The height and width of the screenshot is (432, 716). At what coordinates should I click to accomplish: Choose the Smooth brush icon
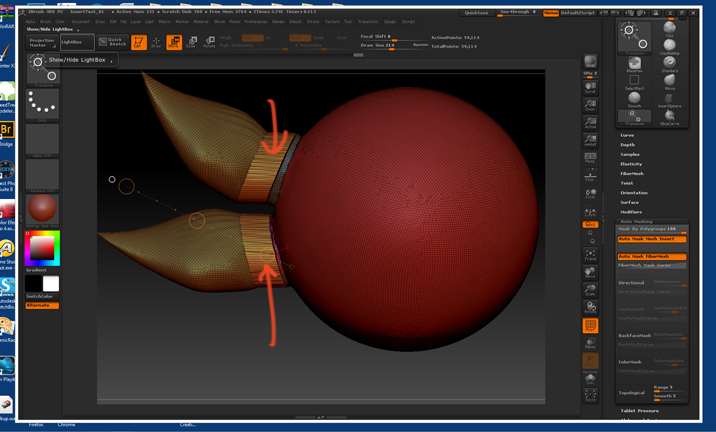634,99
